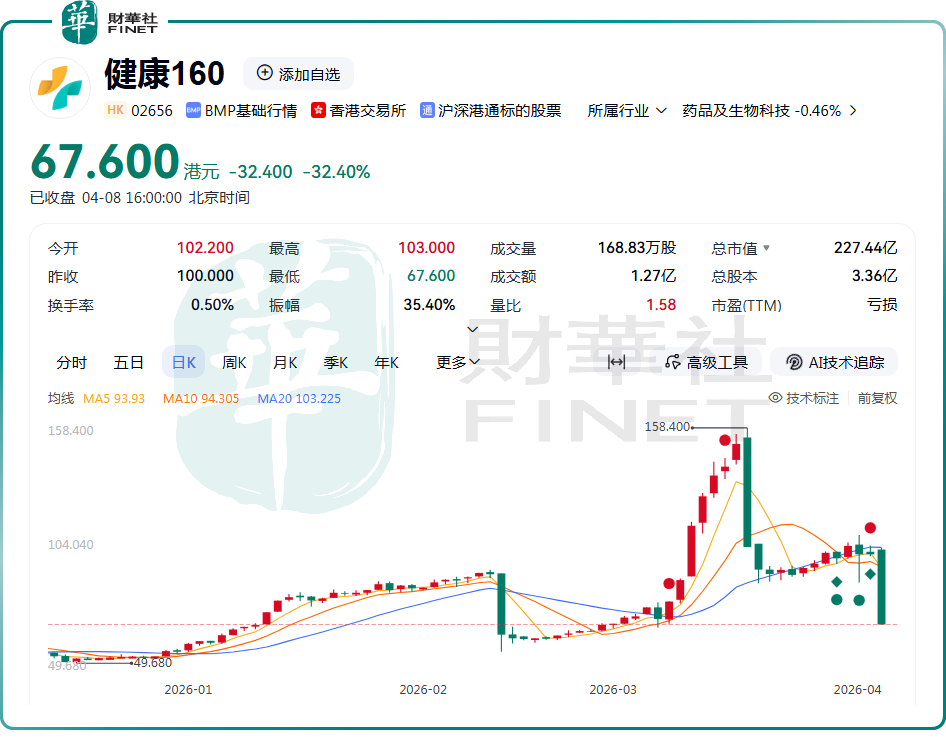This screenshot has height=750, width=946.
Task: Open 高级工具 advanced tools icon
Action: (675, 362)
